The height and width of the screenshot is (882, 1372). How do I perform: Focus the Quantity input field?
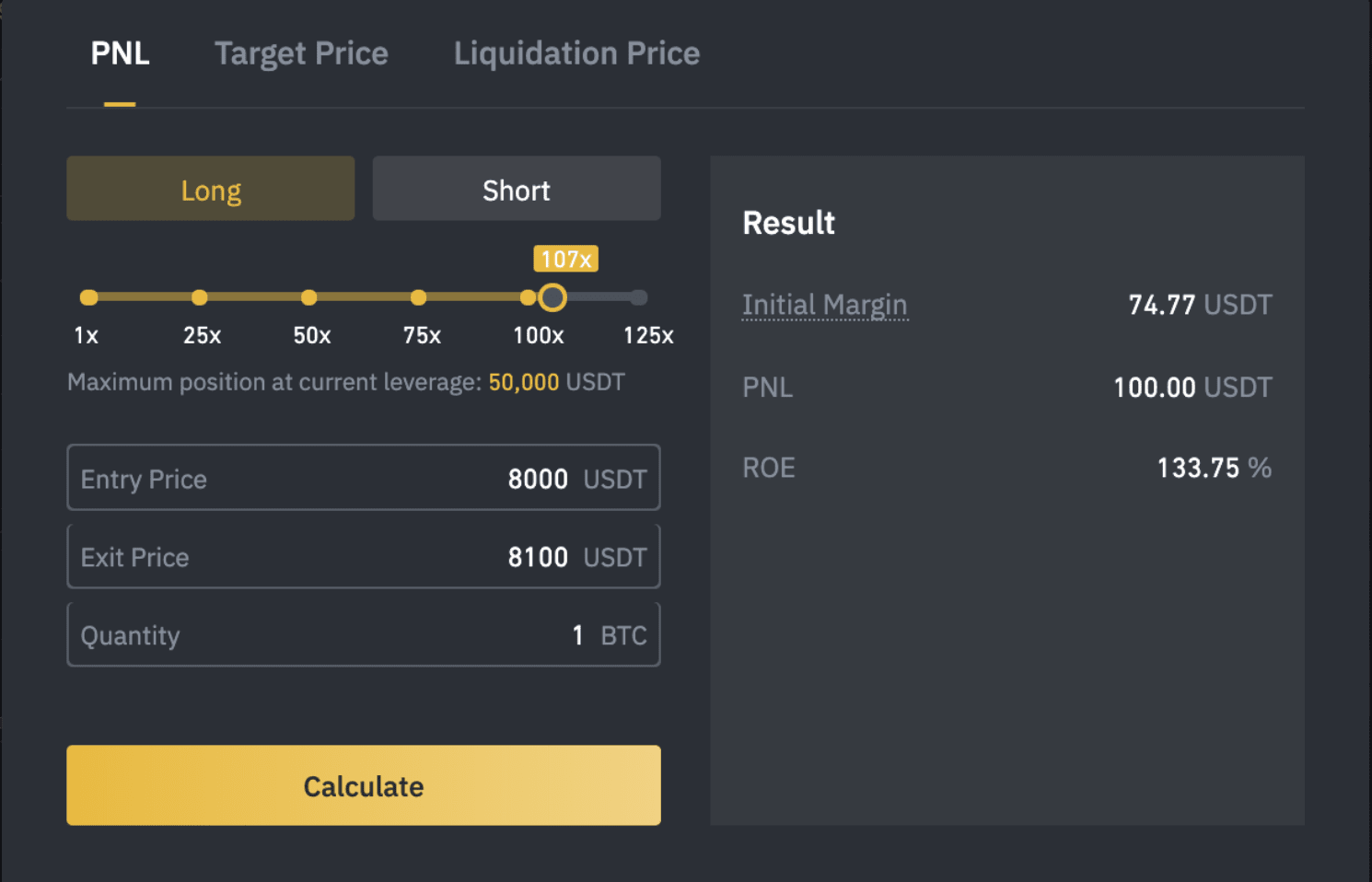click(364, 634)
